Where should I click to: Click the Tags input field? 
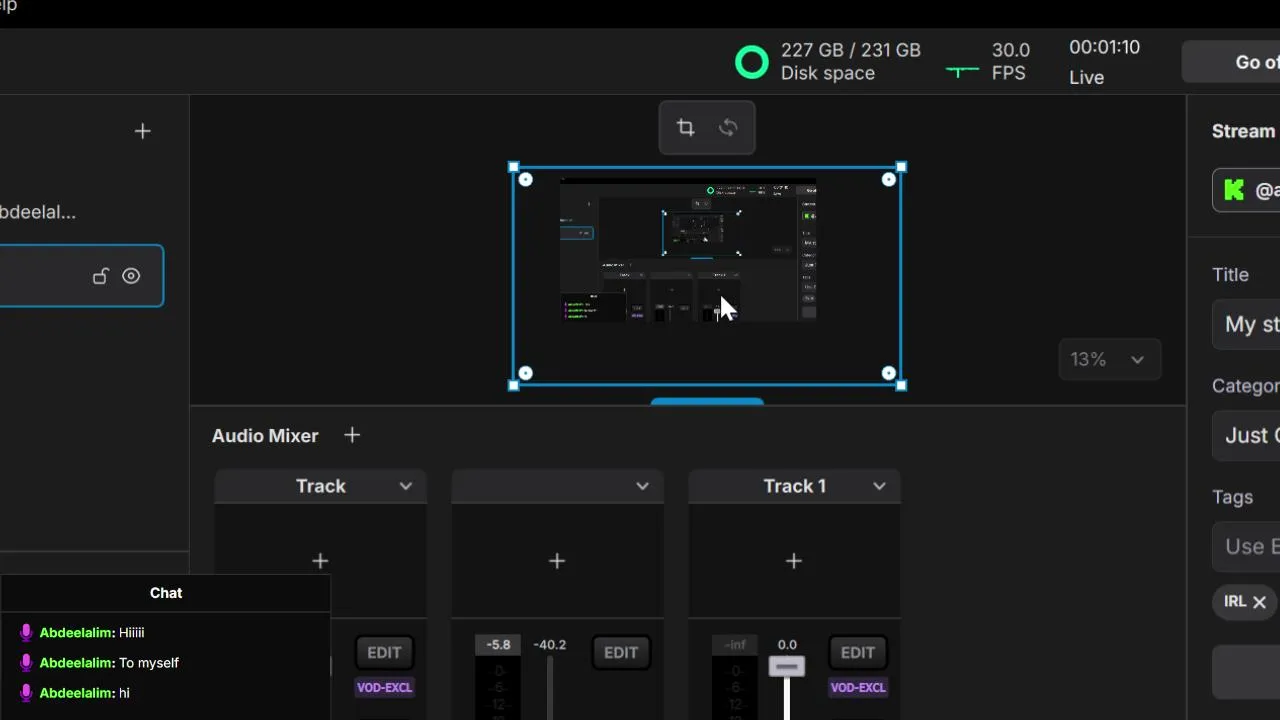point(1246,546)
